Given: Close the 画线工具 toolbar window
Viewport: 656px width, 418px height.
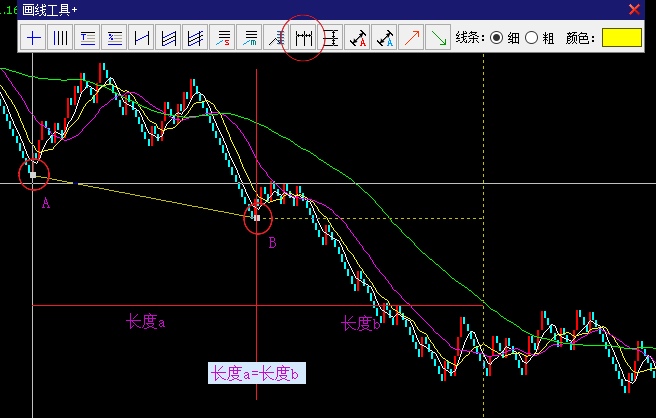Looking at the screenshot, I should (634, 9).
